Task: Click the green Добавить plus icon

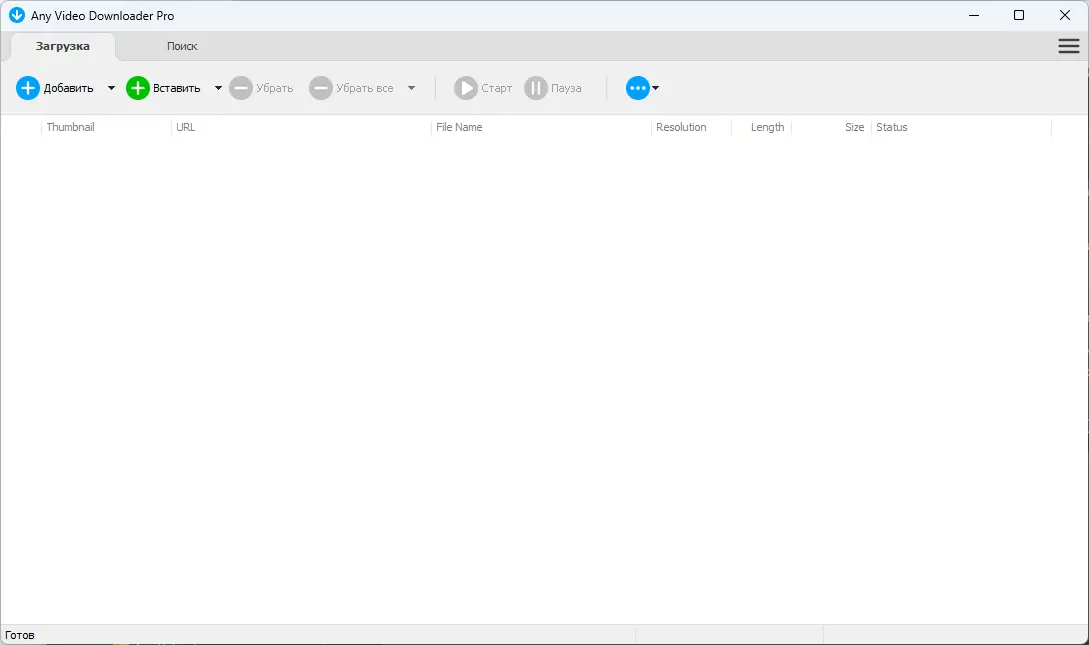Action: point(27,88)
